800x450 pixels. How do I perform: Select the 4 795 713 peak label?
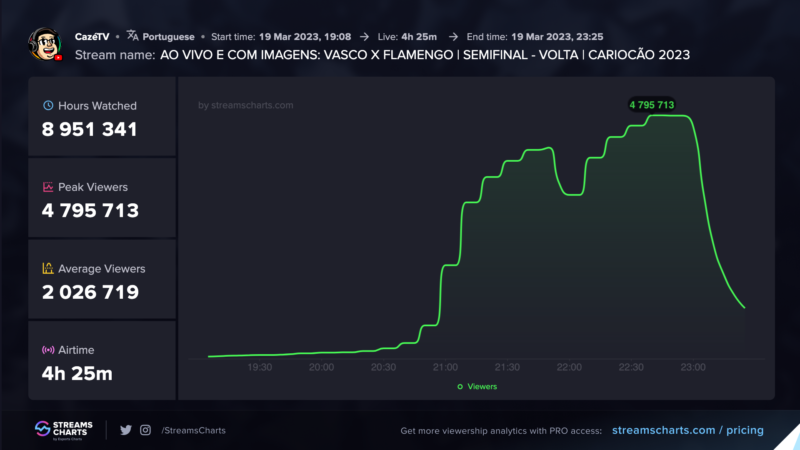(651, 104)
